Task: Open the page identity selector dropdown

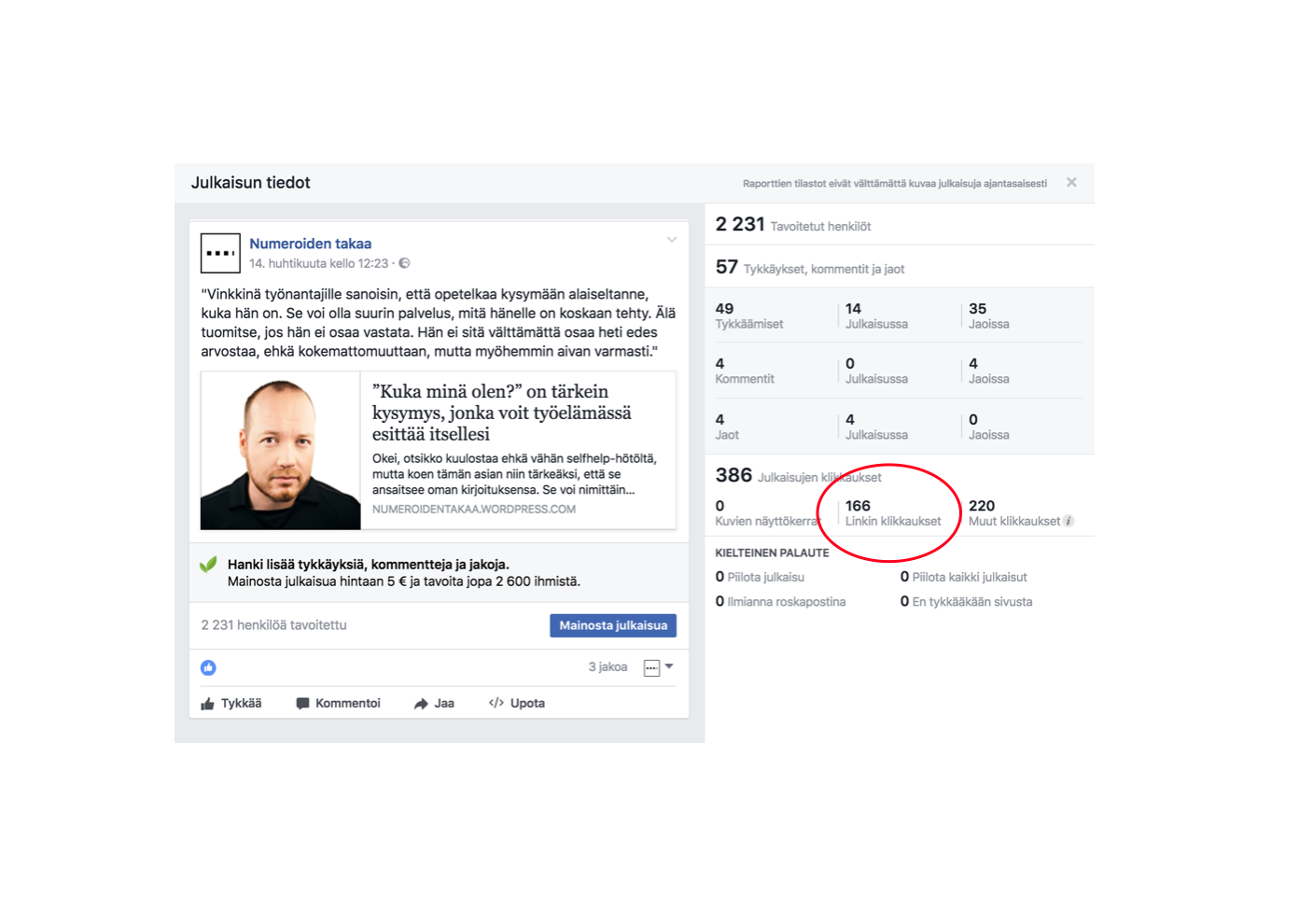Action: 659,667
